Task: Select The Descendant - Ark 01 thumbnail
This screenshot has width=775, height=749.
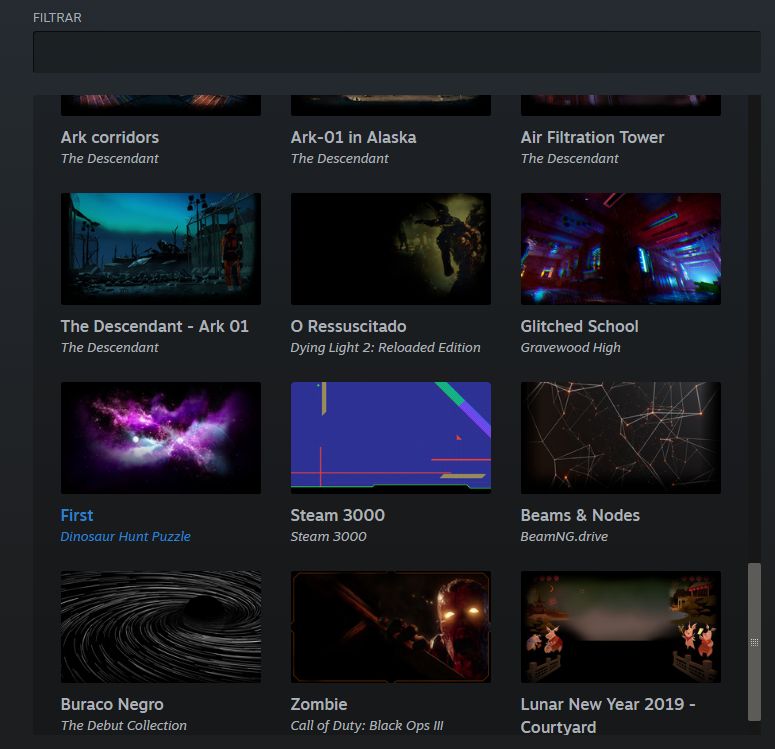Action: pos(161,249)
